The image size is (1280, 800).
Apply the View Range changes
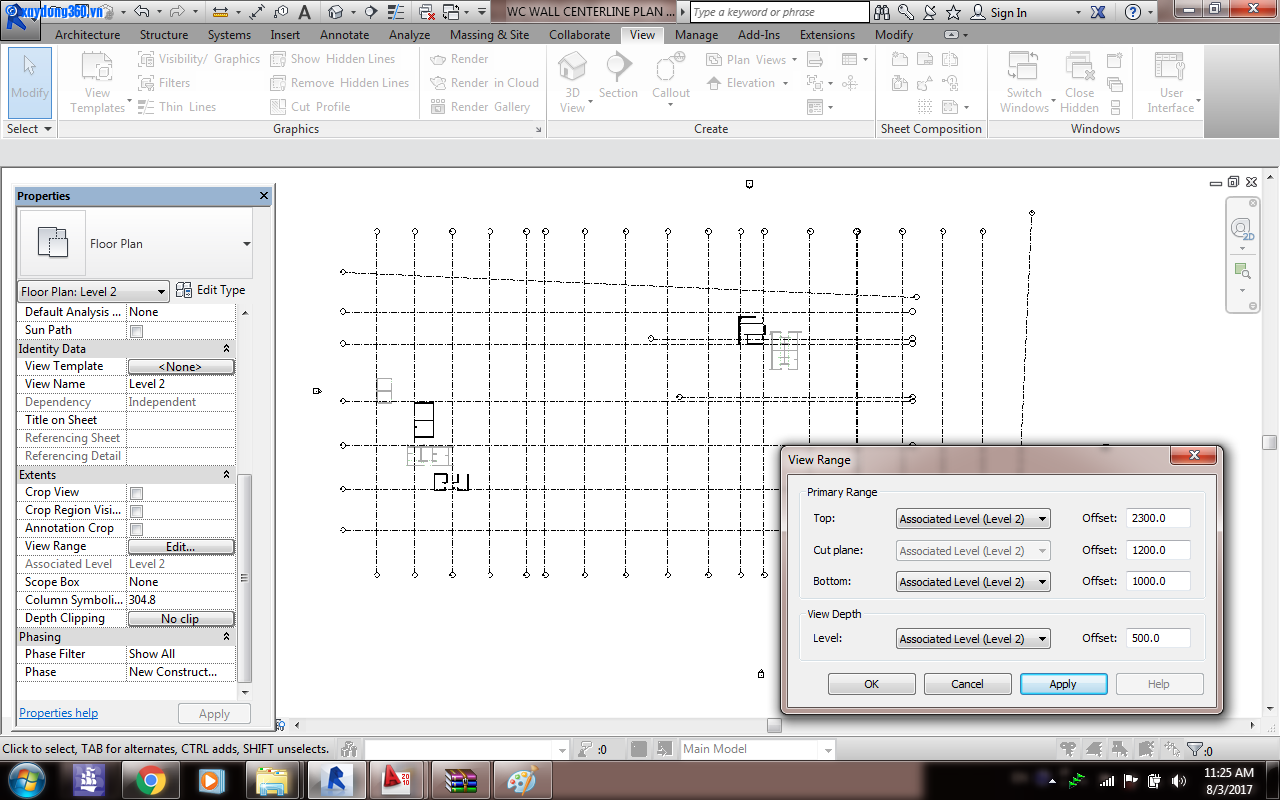1063,683
